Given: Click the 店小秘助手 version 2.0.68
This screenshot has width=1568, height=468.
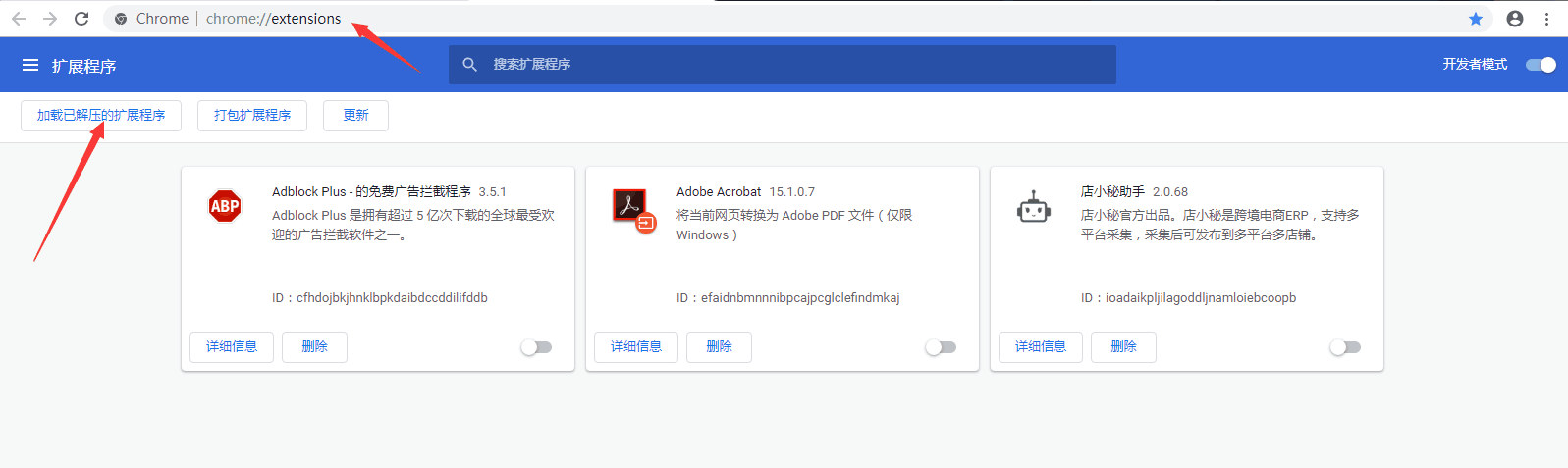Looking at the screenshot, I should 1170,192.
